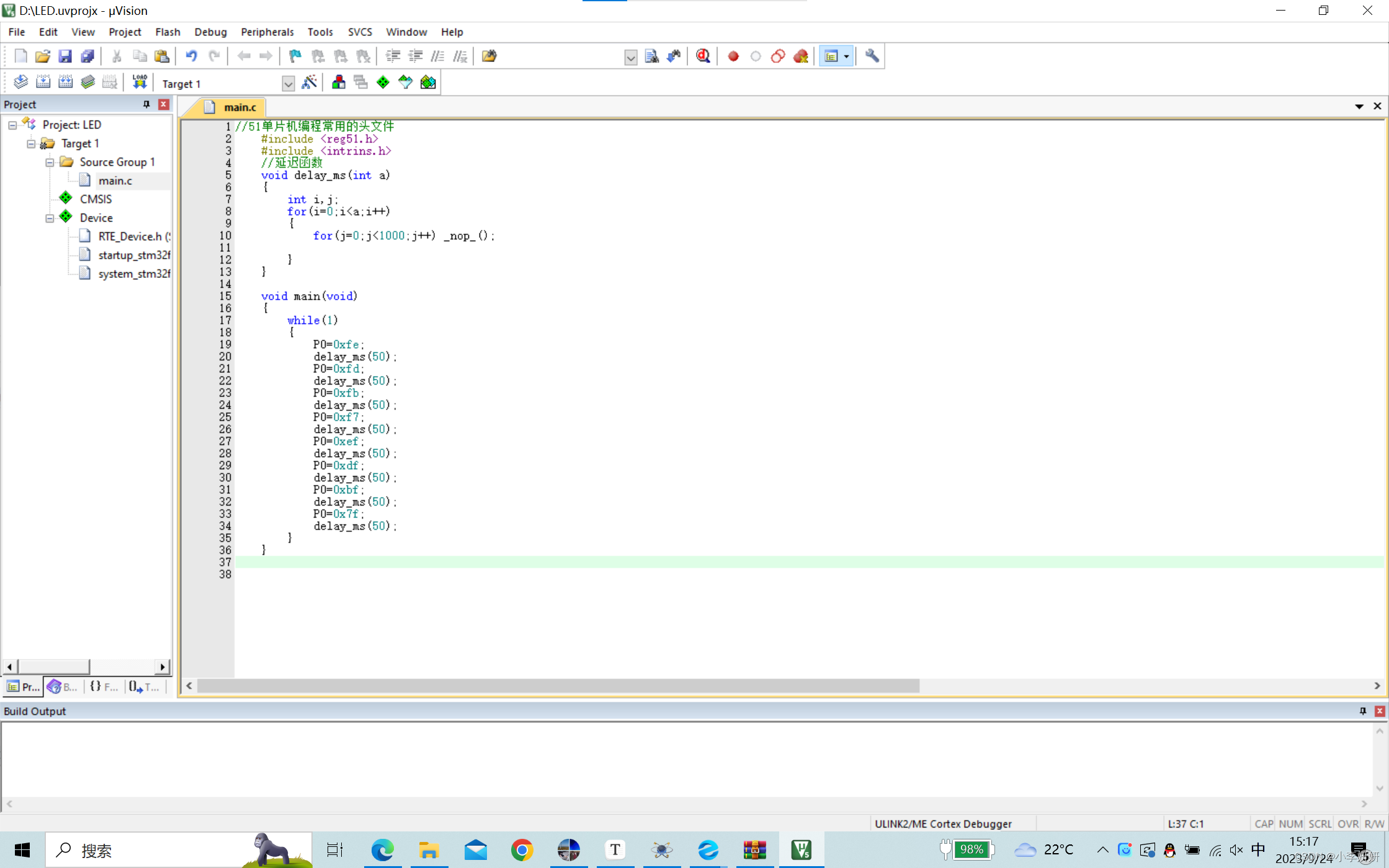Viewport: 1389px width, 868px height.
Task: Open Options for Target wand icon
Action: tap(309, 83)
